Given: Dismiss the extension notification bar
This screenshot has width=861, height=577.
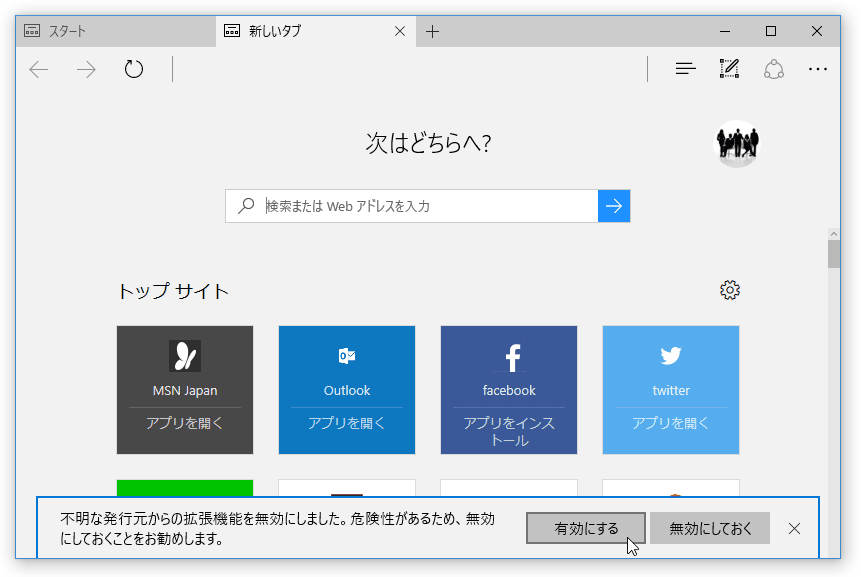Looking at the screenshot, I should click(794, 529).
